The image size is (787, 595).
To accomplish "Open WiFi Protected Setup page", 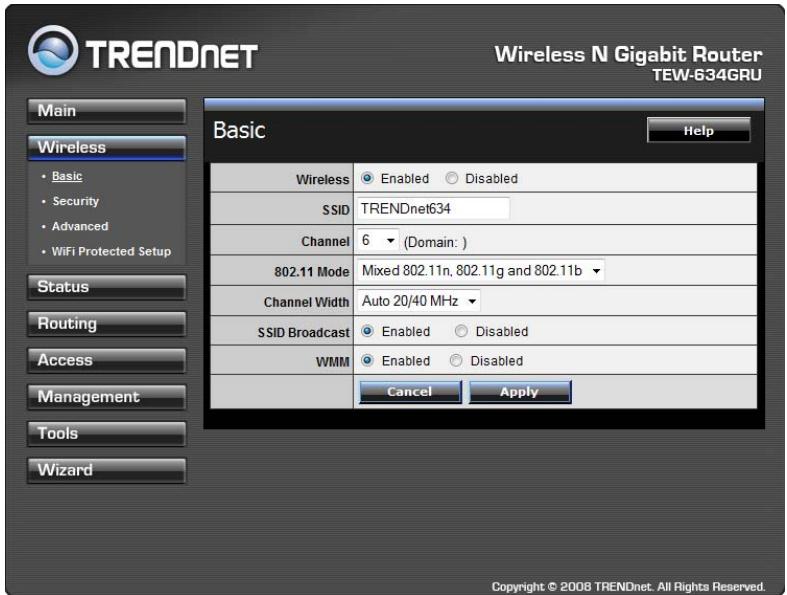I will point(111,252).
